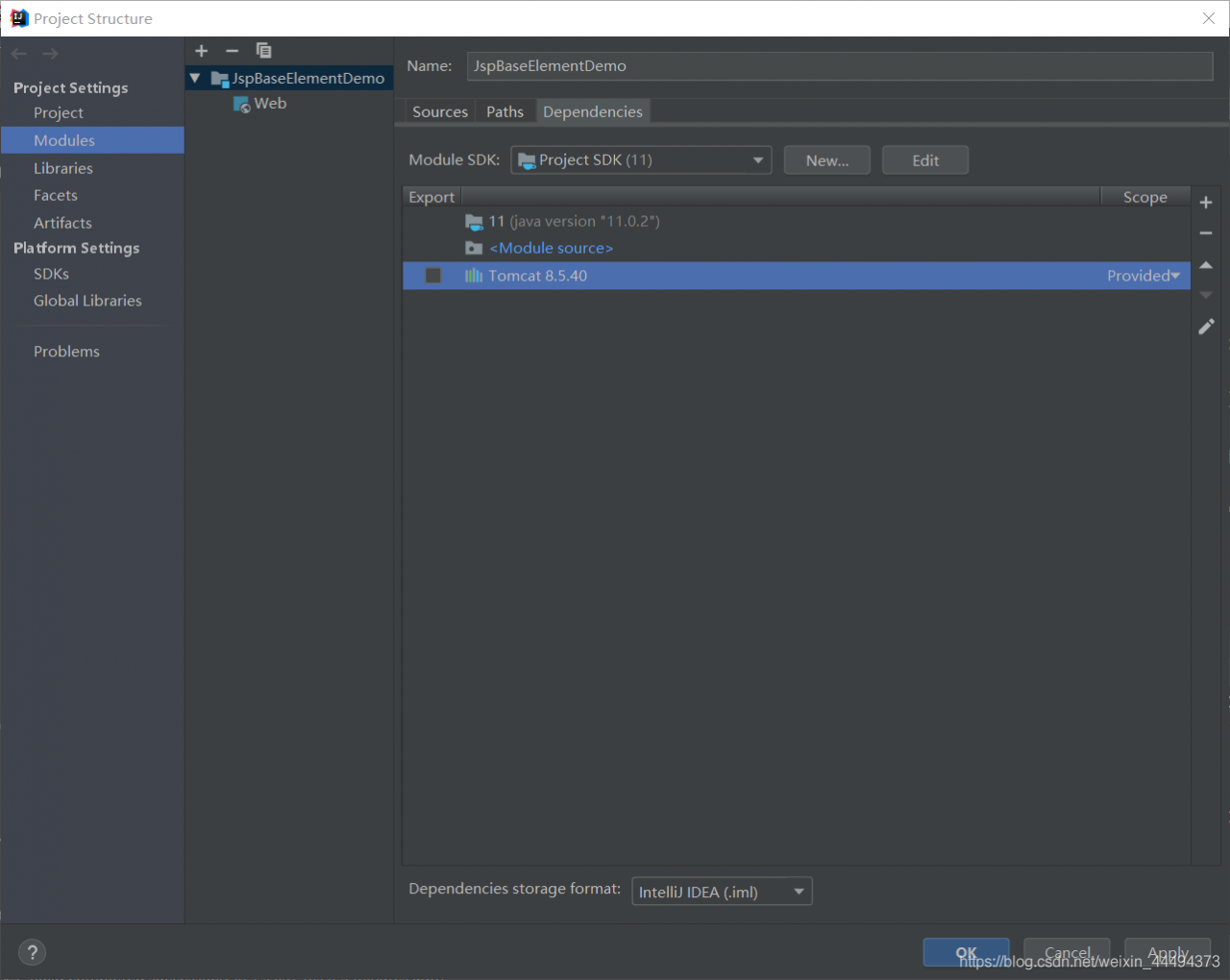Click the module Name input field
The height and width of the screenshot is (980, 1230).
pos(840,65)
